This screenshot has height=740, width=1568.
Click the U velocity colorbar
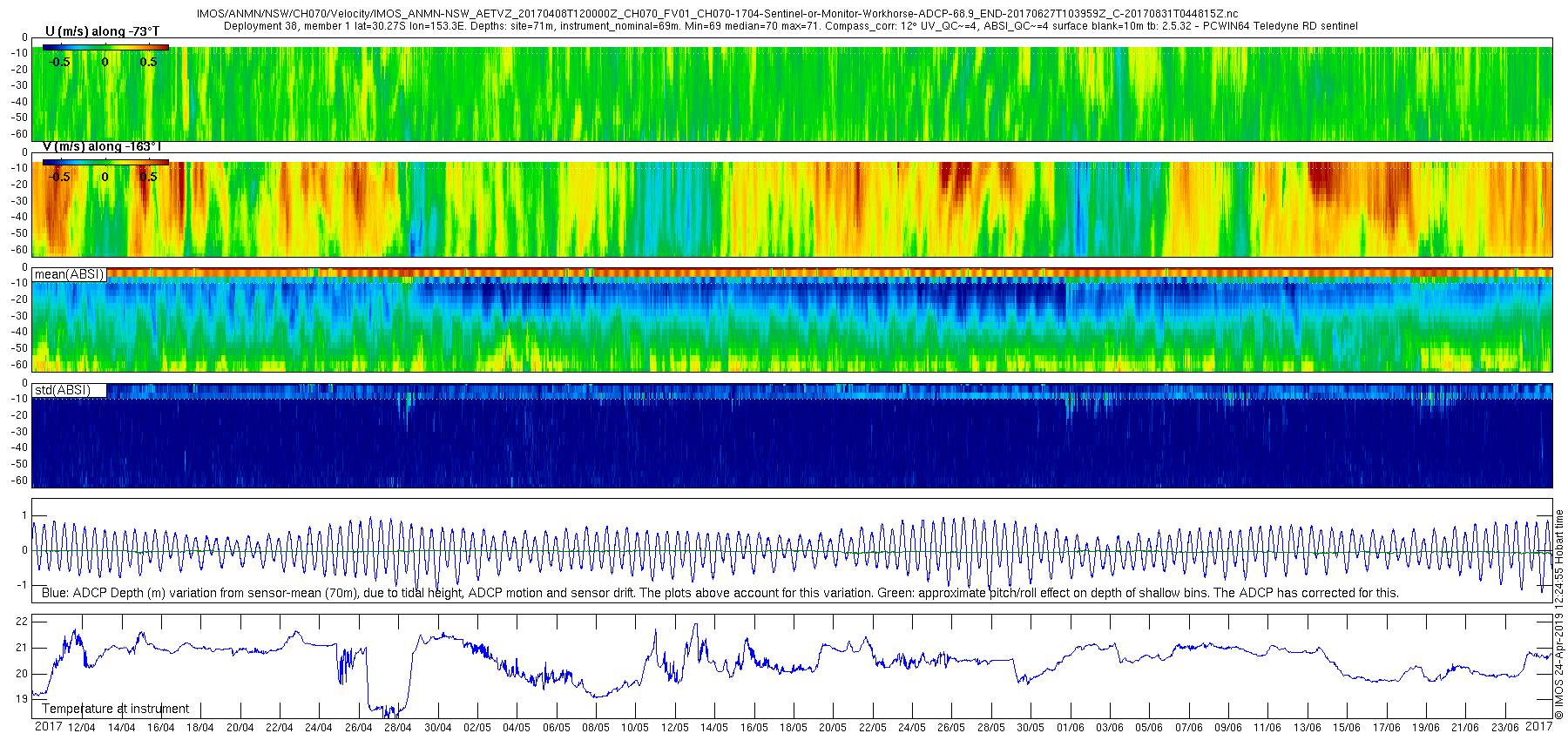(105, 48)
